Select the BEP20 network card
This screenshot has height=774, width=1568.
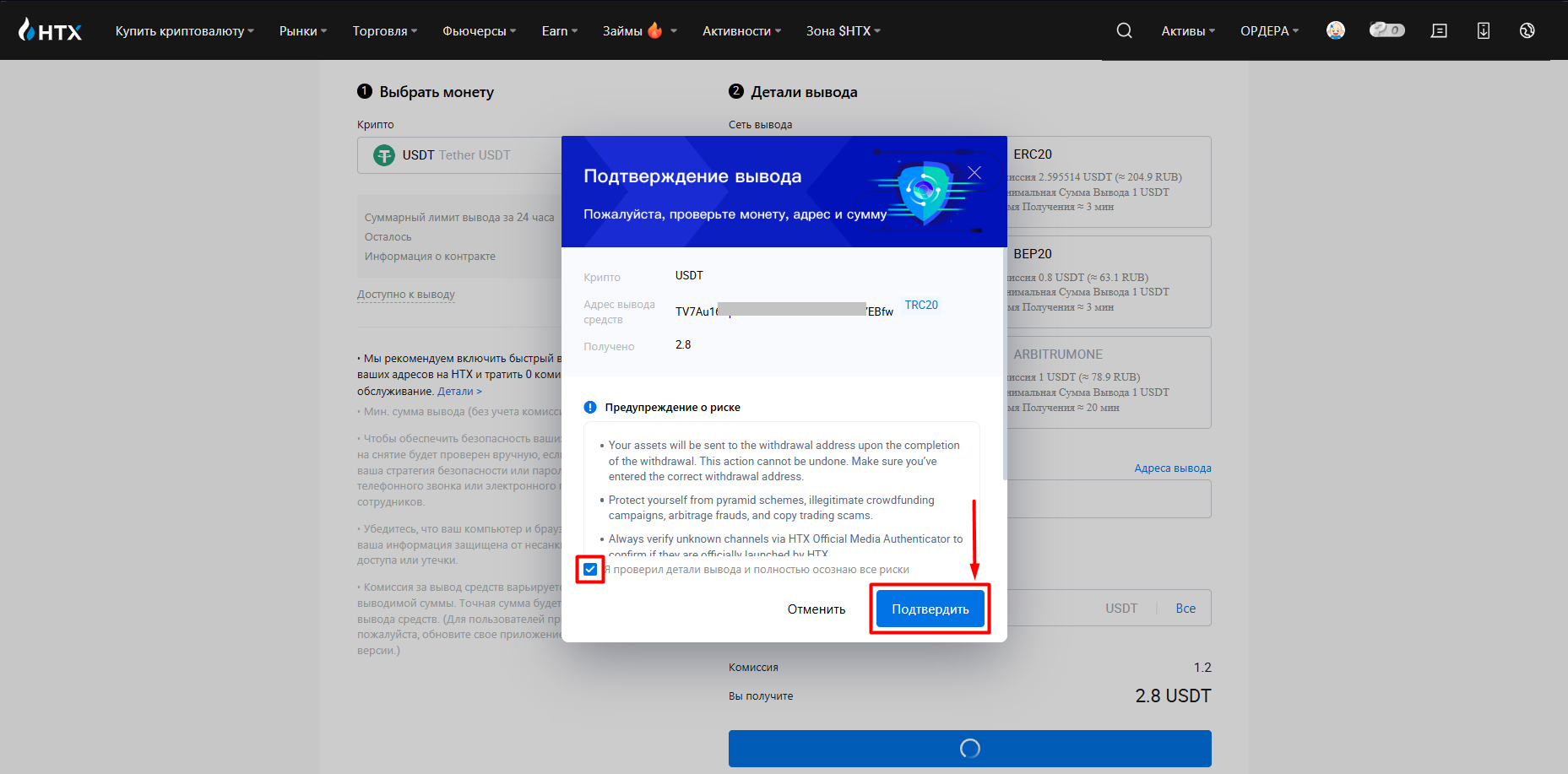1109,282
